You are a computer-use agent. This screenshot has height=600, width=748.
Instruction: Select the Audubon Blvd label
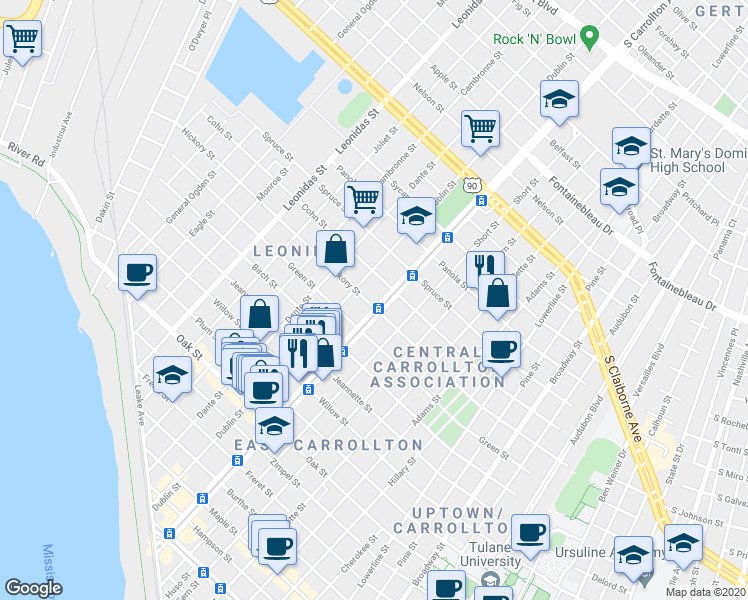tap(587, 420)
